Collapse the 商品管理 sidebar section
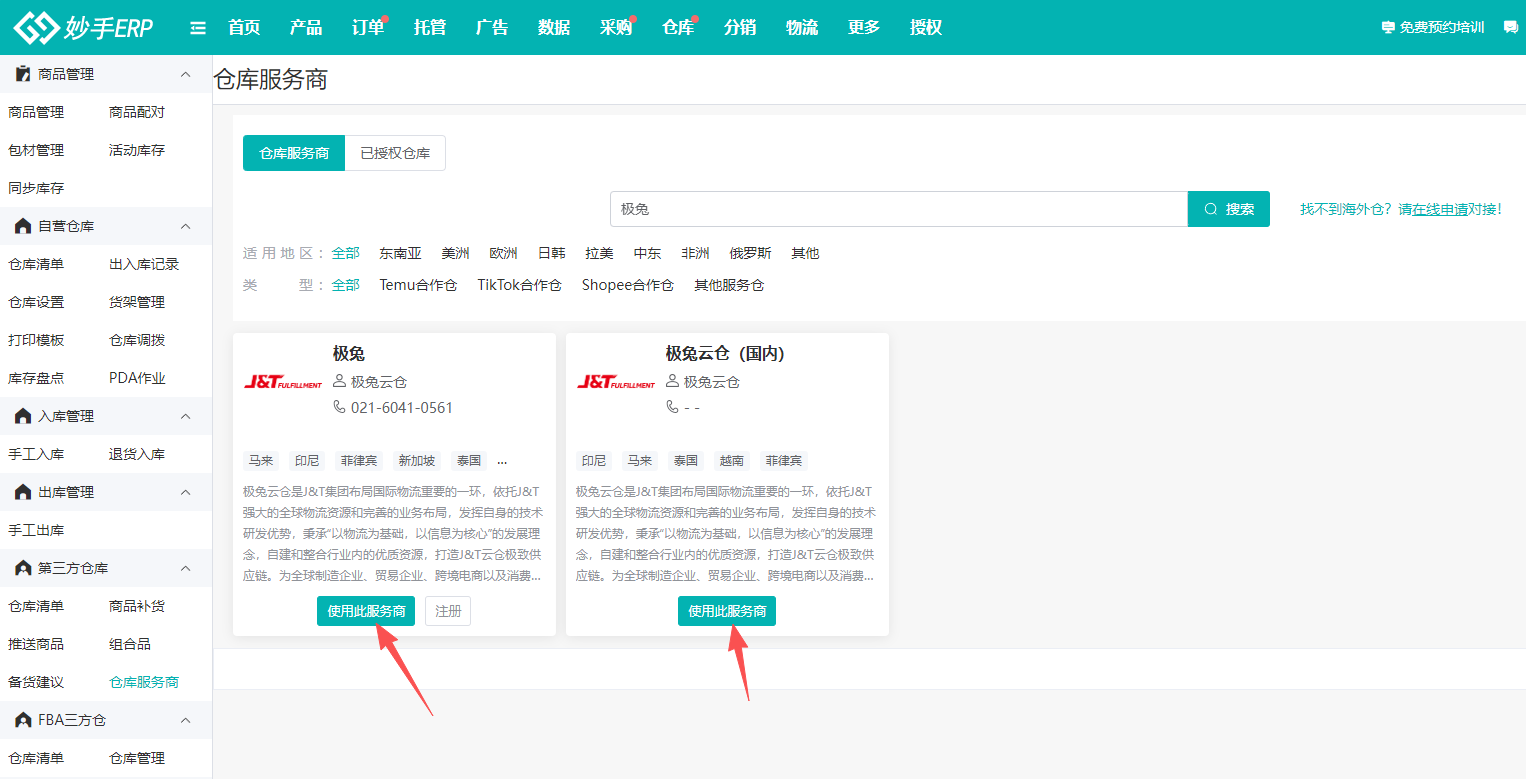 click(185, 74)
